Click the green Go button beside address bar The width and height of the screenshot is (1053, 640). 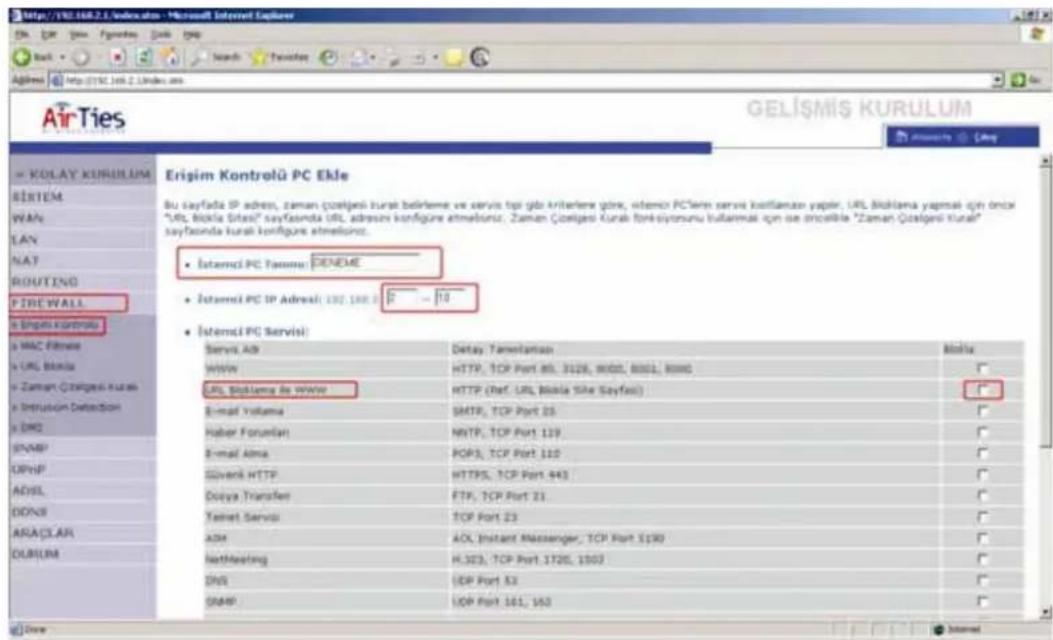(1026, 81)
